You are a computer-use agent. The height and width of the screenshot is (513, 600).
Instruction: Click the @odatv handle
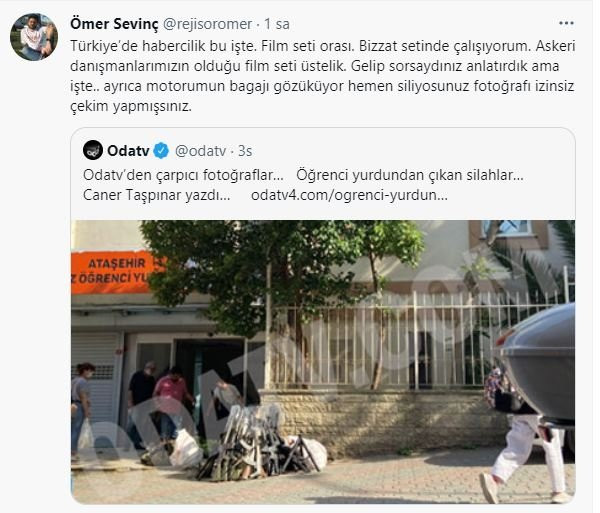point(201,151)
